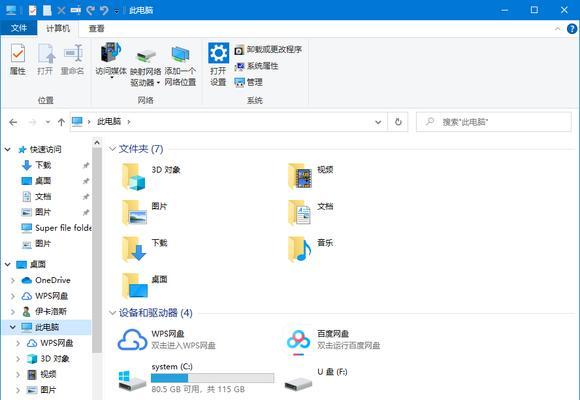Click the refresh button beside address bar
Screen dimensions: 580x400
(398, 122)
